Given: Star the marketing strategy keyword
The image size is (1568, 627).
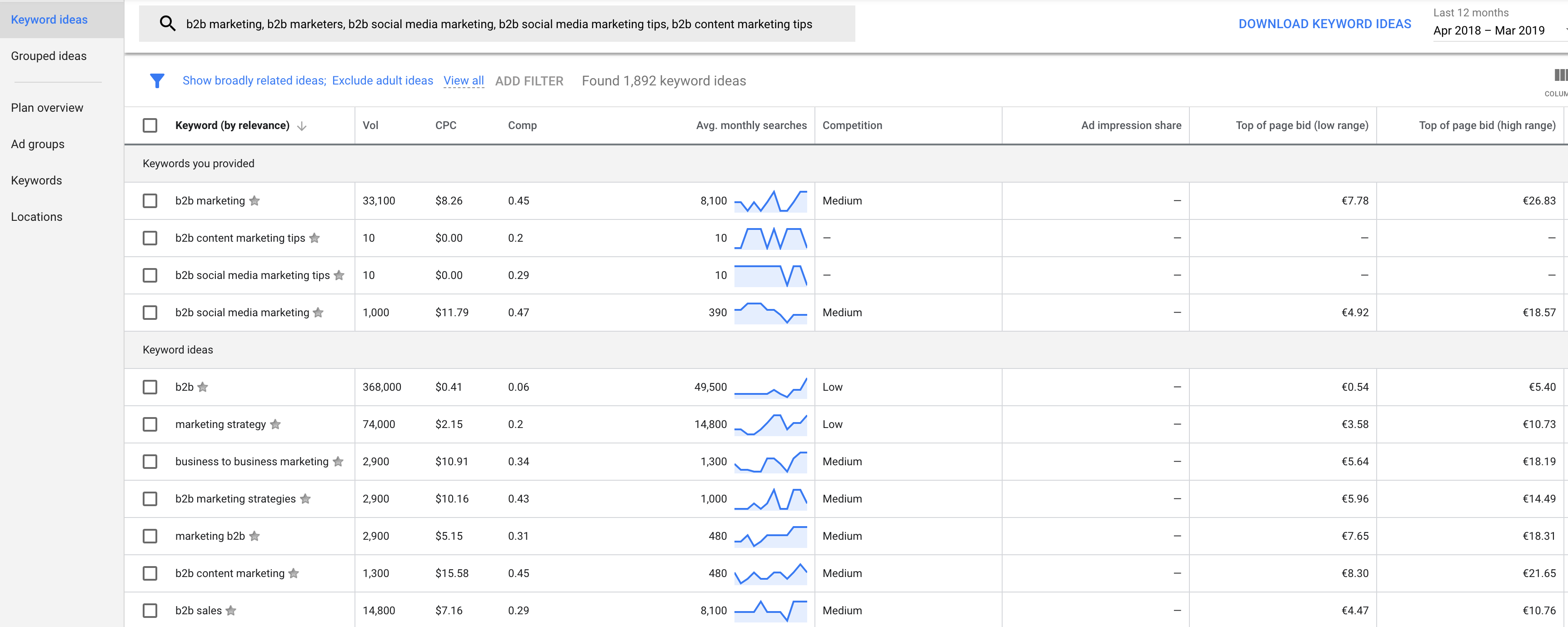Looking at the screenshot, I should [275, 424].
